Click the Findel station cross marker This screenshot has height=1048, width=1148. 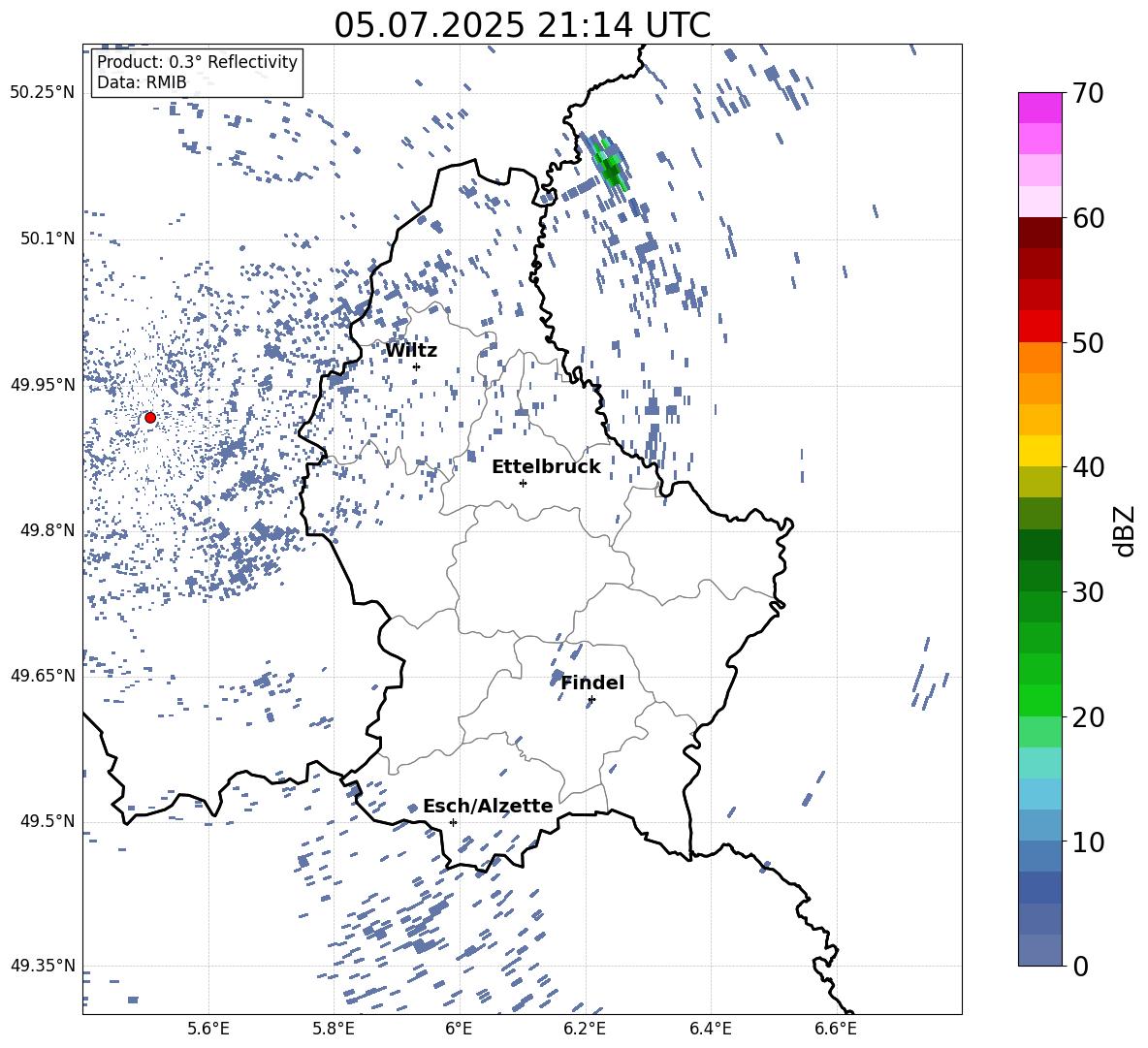(591, 700)
